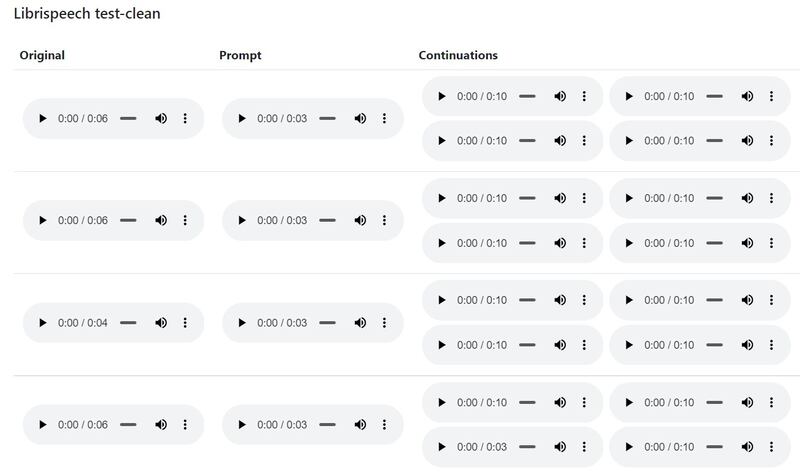Open options for the 0:03 continuation in last row
800x474 pixels.
tap(584, 446)
